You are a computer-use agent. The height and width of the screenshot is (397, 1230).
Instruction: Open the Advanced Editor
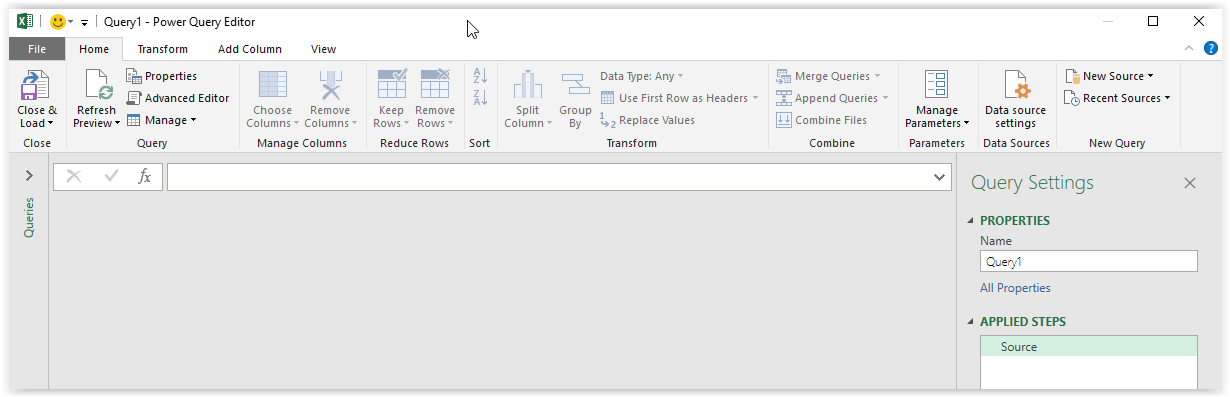coord(178,98)
